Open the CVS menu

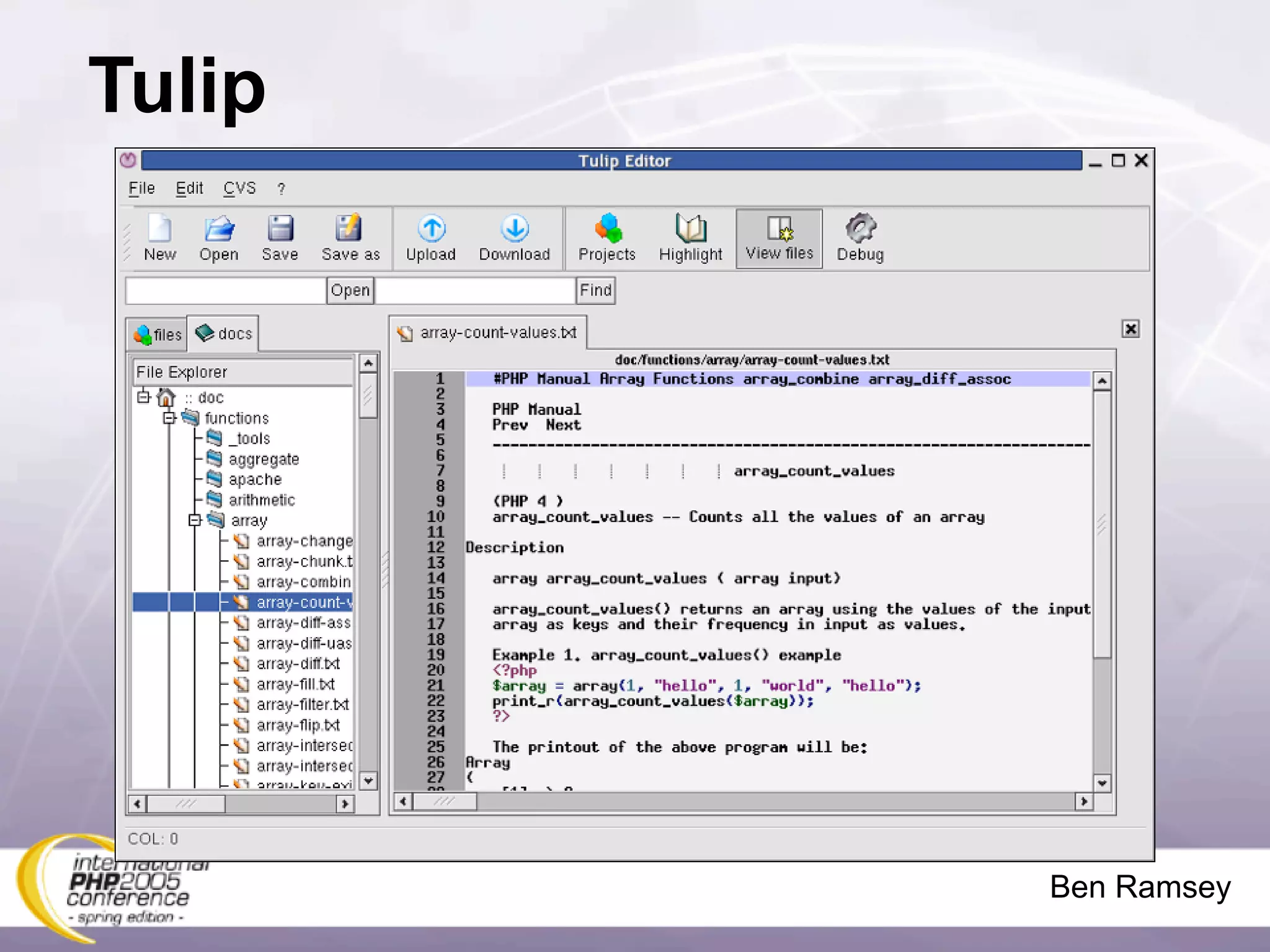[239, 188]
